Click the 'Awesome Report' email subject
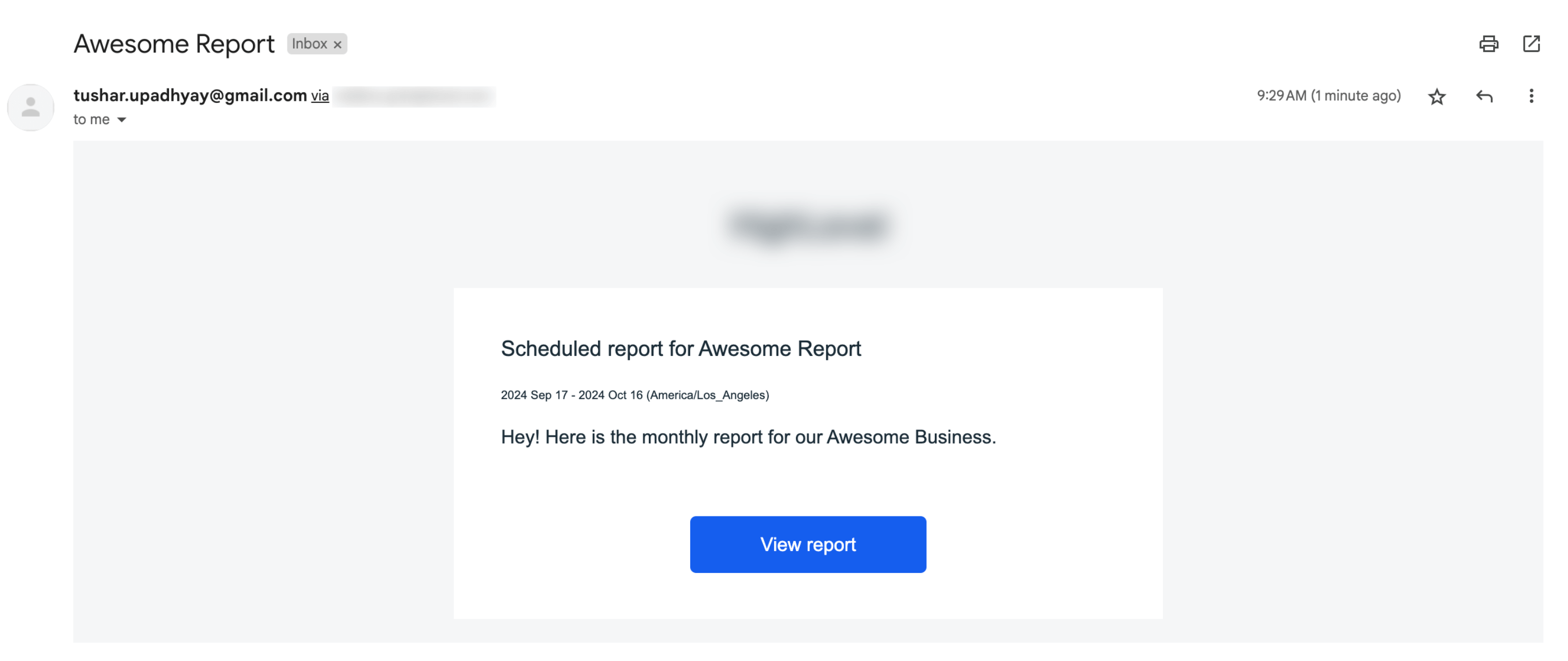This screenshot has height=661, width=1568. 174,44
